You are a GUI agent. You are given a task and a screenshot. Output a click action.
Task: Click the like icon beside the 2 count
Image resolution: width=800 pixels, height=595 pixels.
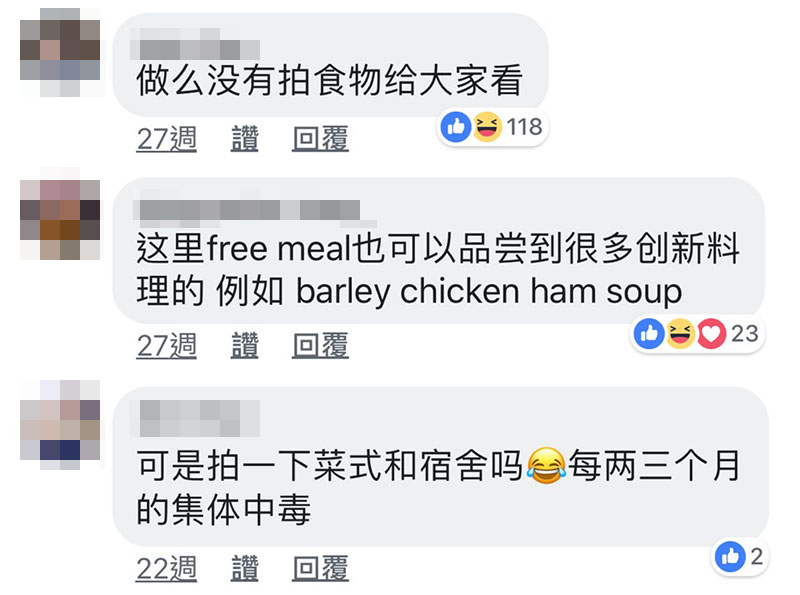pyautogui.click(x=730, y=556)
